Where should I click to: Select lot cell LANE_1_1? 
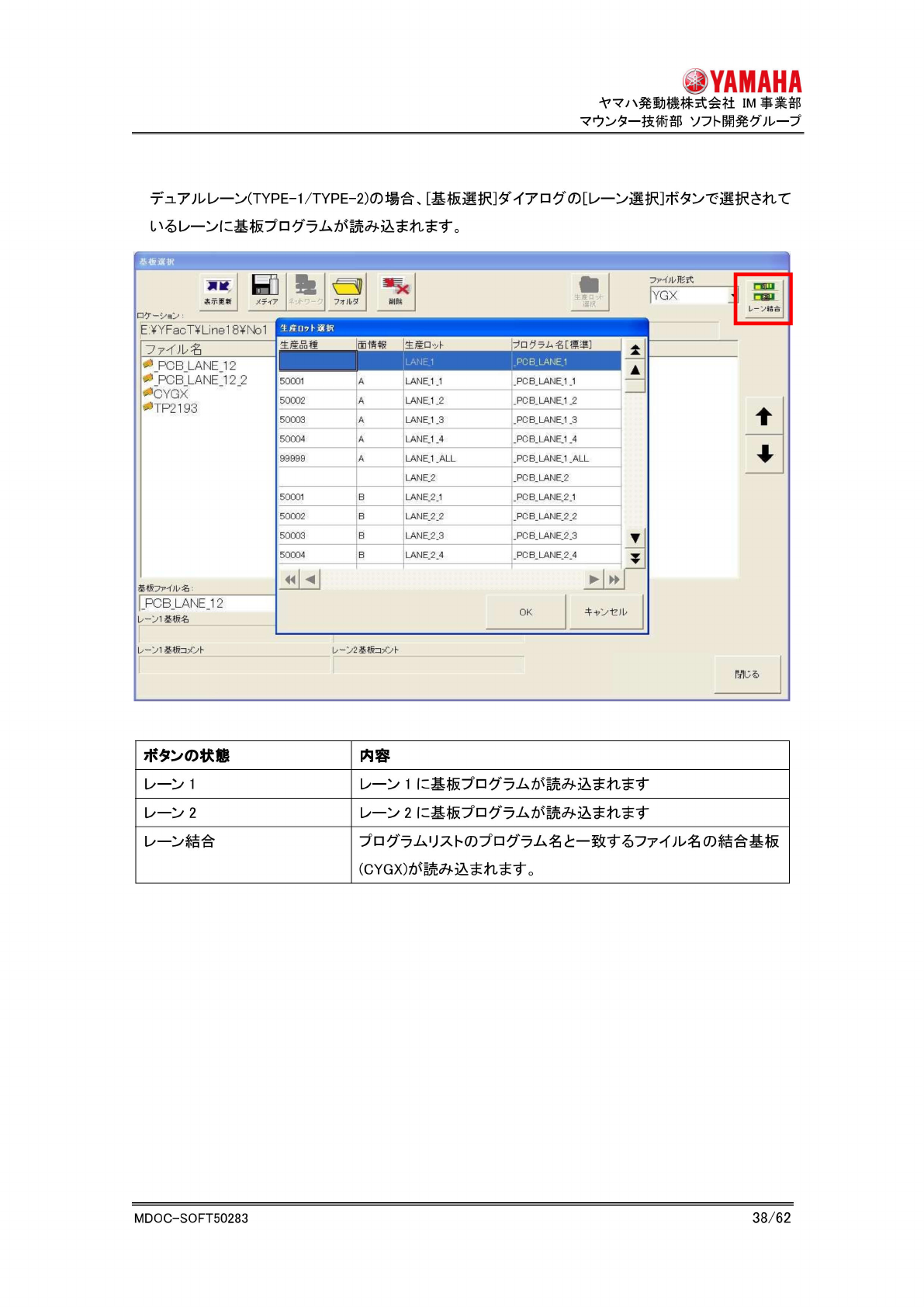456,381
